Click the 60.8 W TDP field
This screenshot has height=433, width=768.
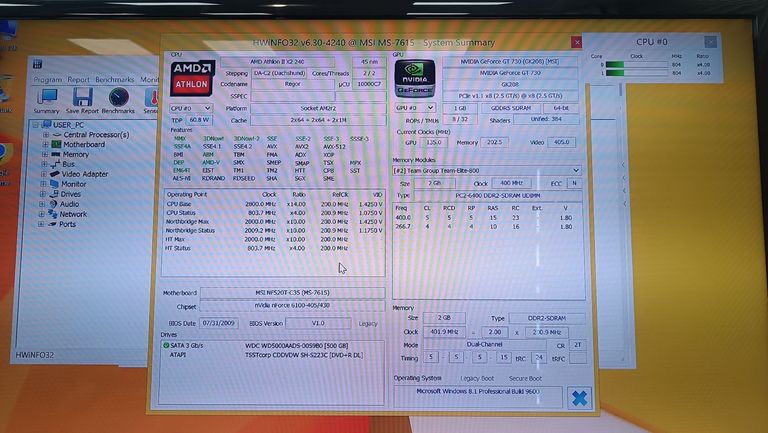199,120
